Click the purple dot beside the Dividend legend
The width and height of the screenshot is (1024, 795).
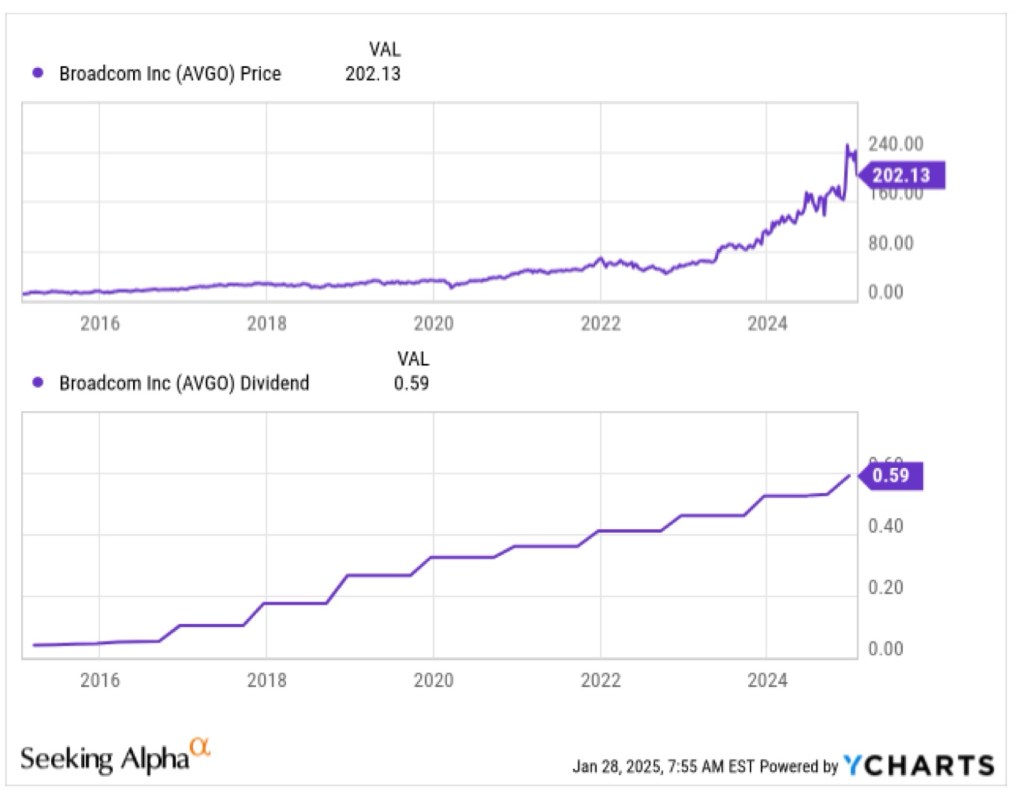39,382
